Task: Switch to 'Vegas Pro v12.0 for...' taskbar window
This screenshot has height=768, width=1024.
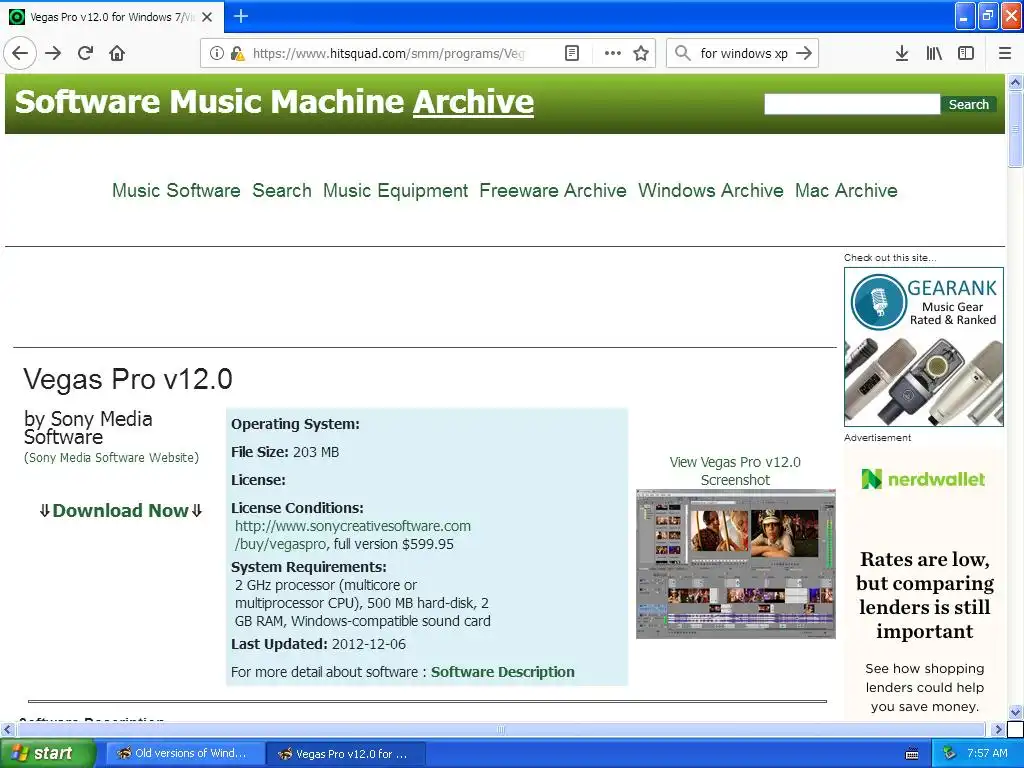Action: point(346,754)
